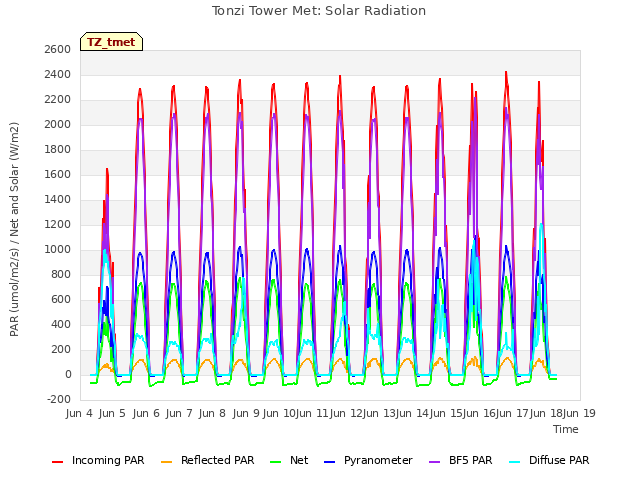Click the y-axis label PAR / Net and Solar
The image size is (640, 480).
pos(14,229)
